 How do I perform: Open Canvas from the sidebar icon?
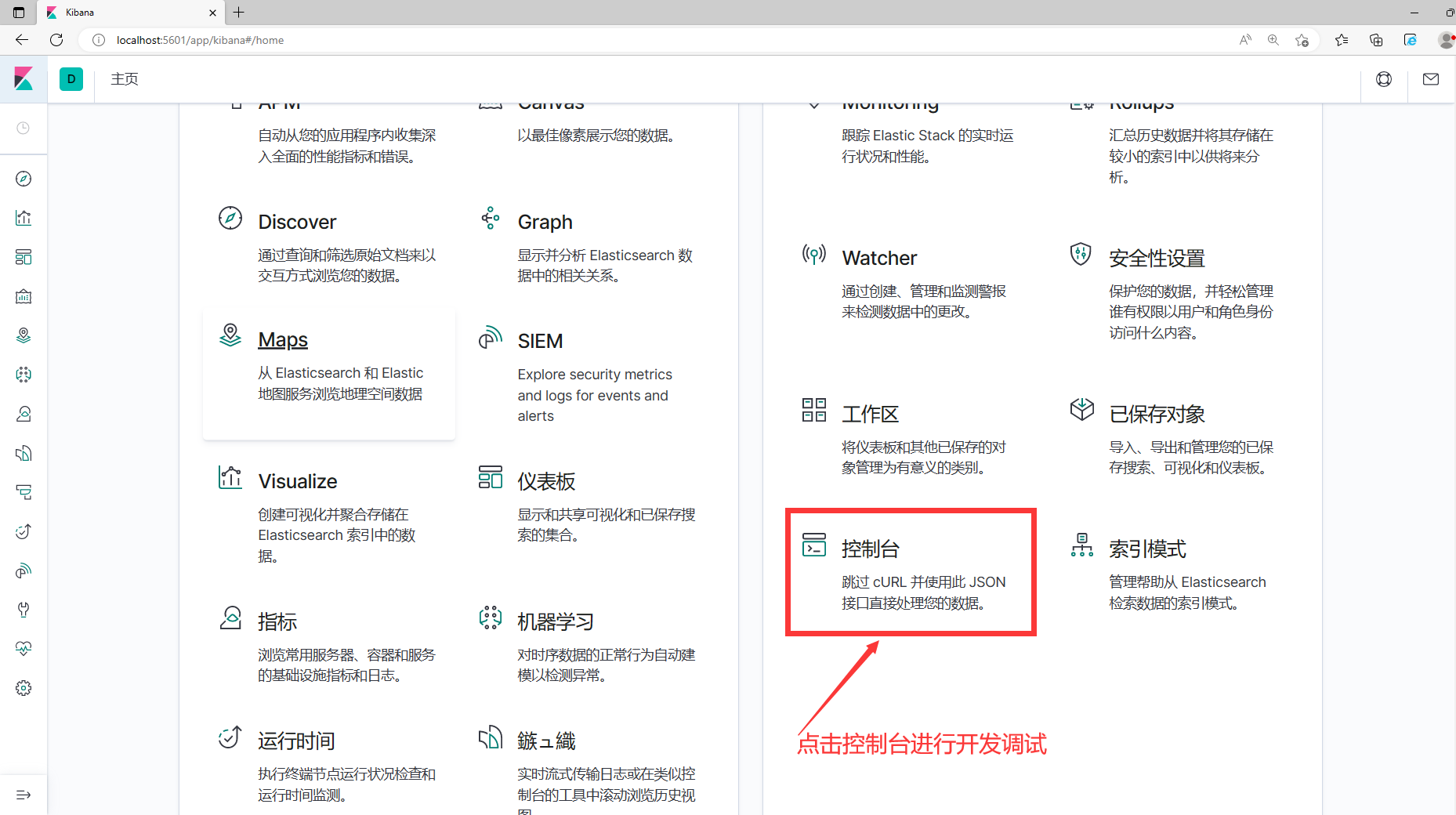[x=24, y=296]
